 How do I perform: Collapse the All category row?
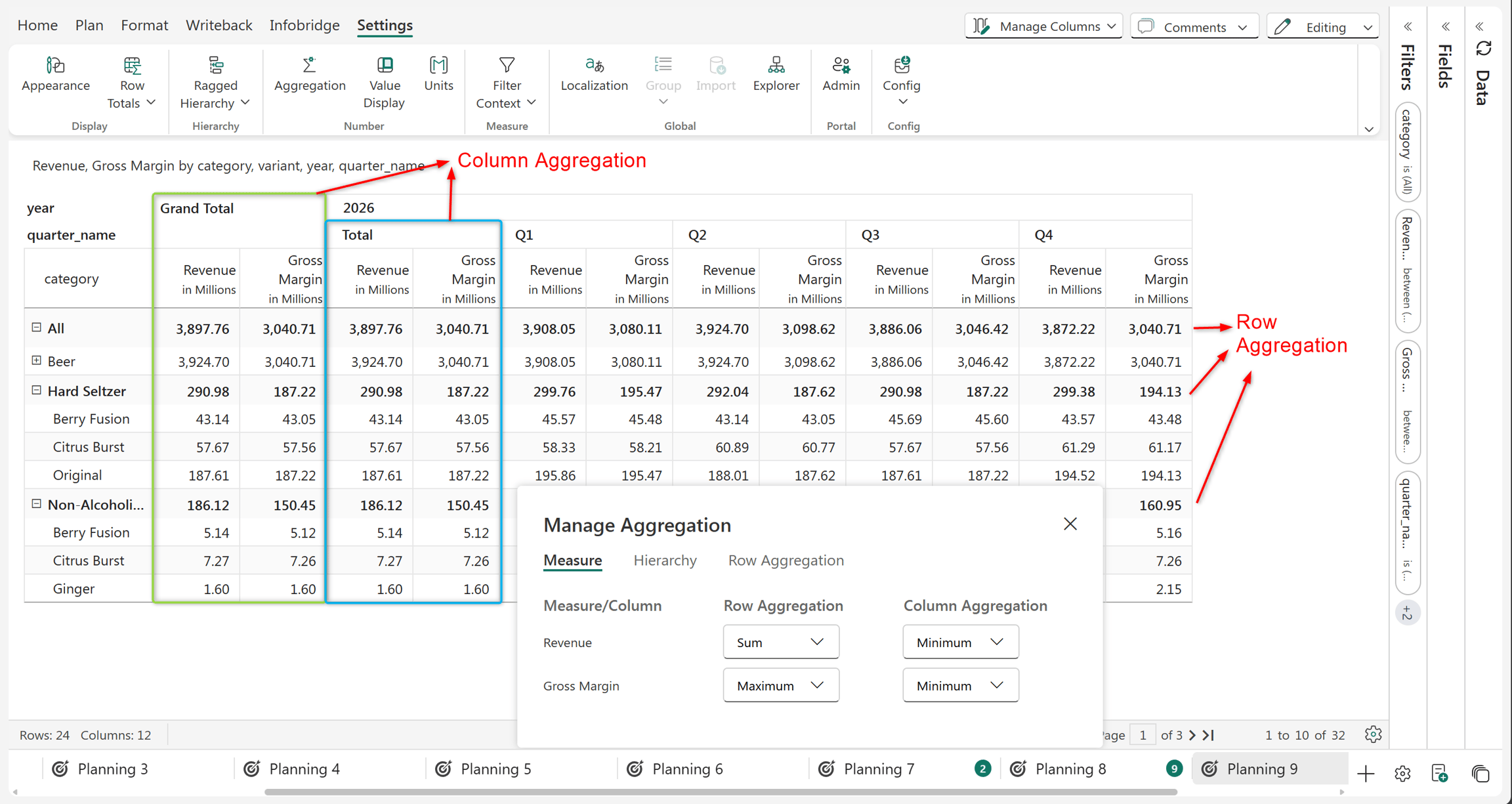tap(37, 327)
